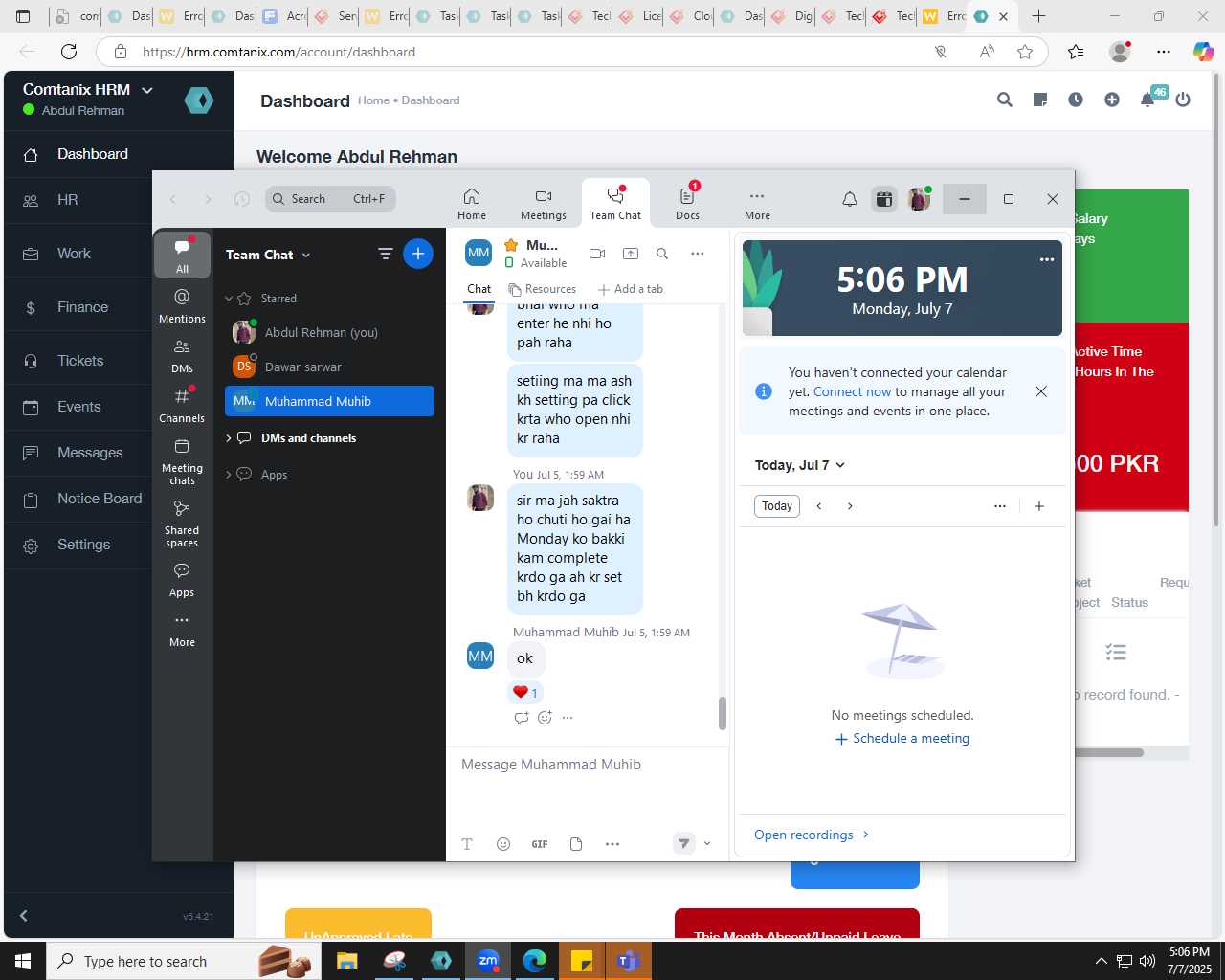Click the plus add event icon
Viewport: 1225px width, 980px height.
pos(1039,506)
